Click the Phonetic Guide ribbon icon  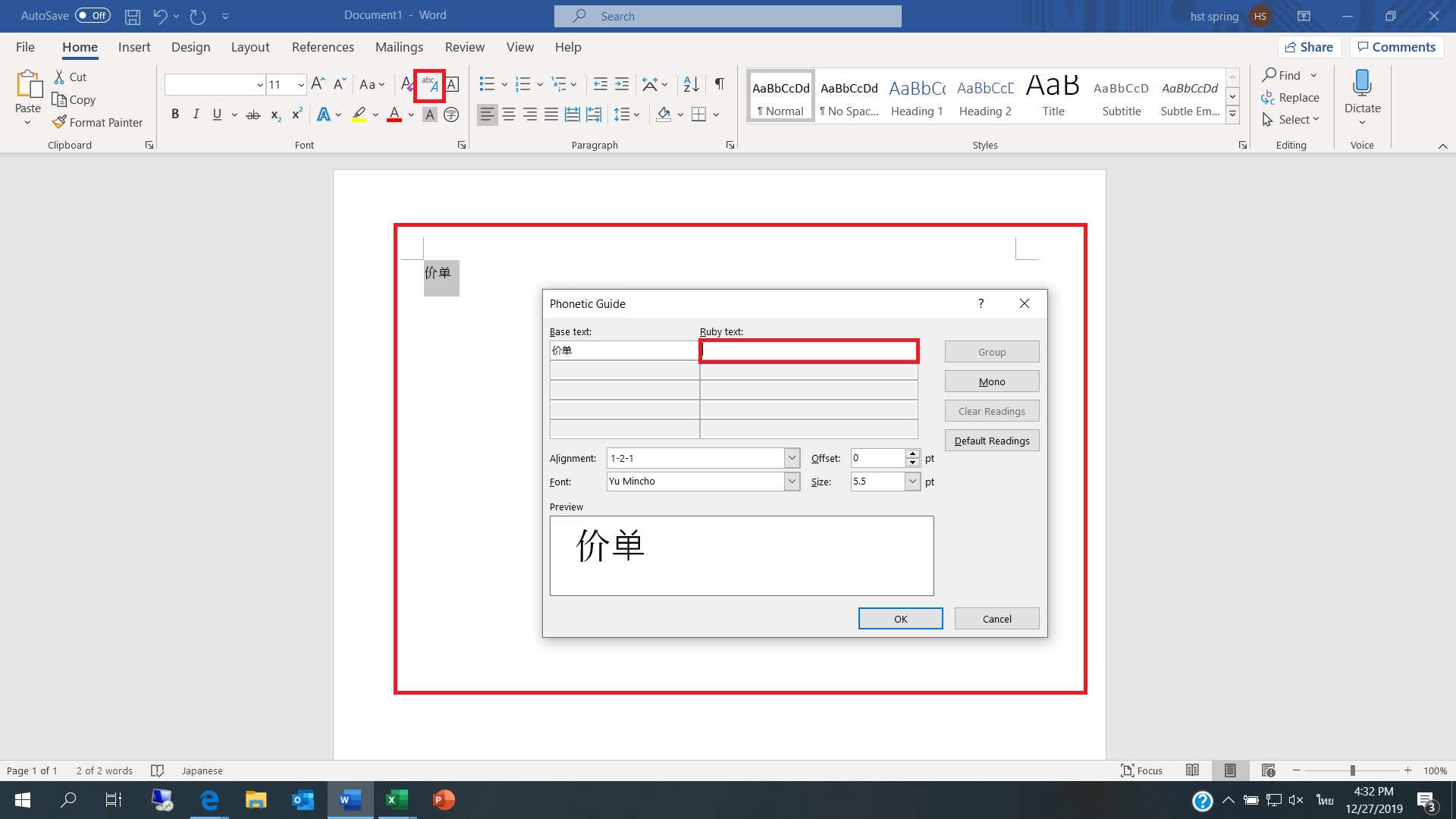point(429,85)
